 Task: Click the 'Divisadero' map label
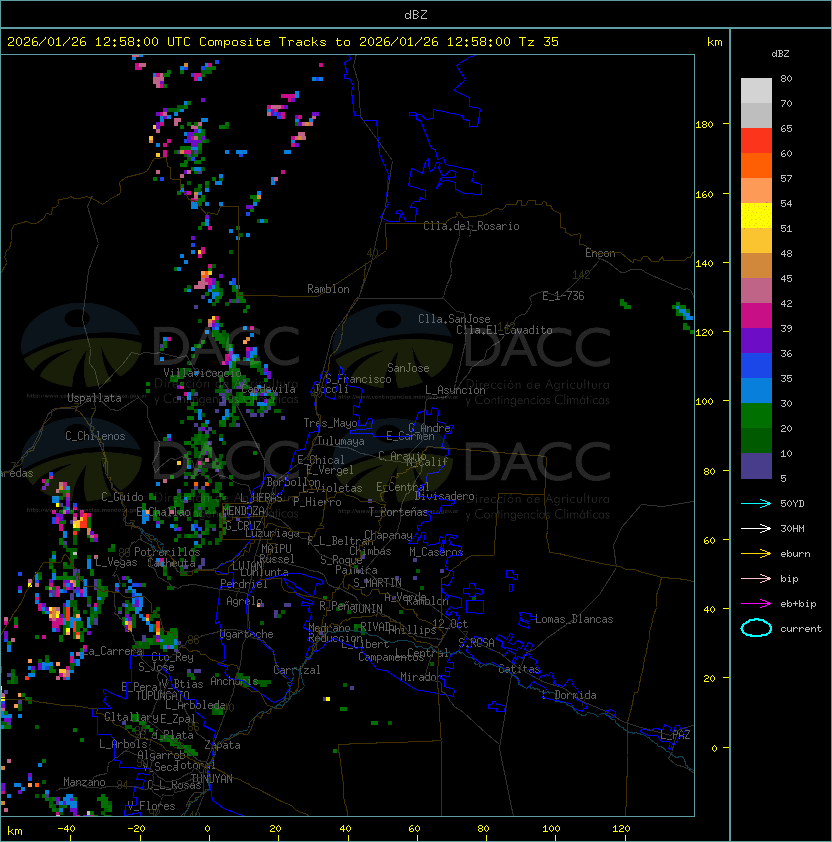point(444,496)
